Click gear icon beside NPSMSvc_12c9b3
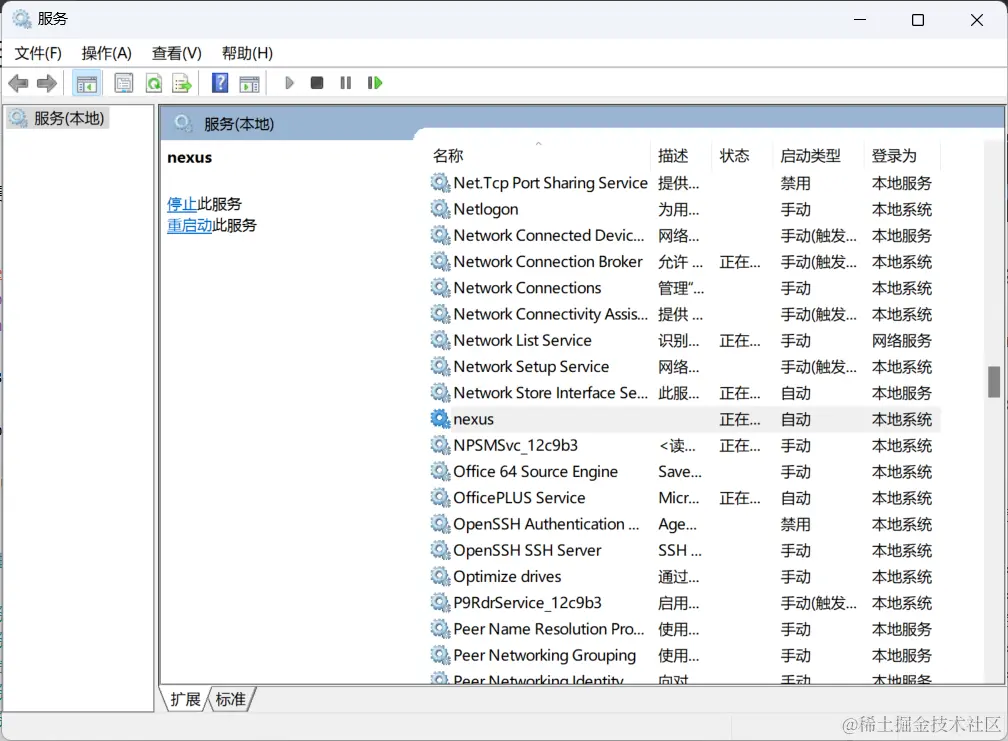The height and width of the screenshot is (741, 1008). click(x=440, y=445)
